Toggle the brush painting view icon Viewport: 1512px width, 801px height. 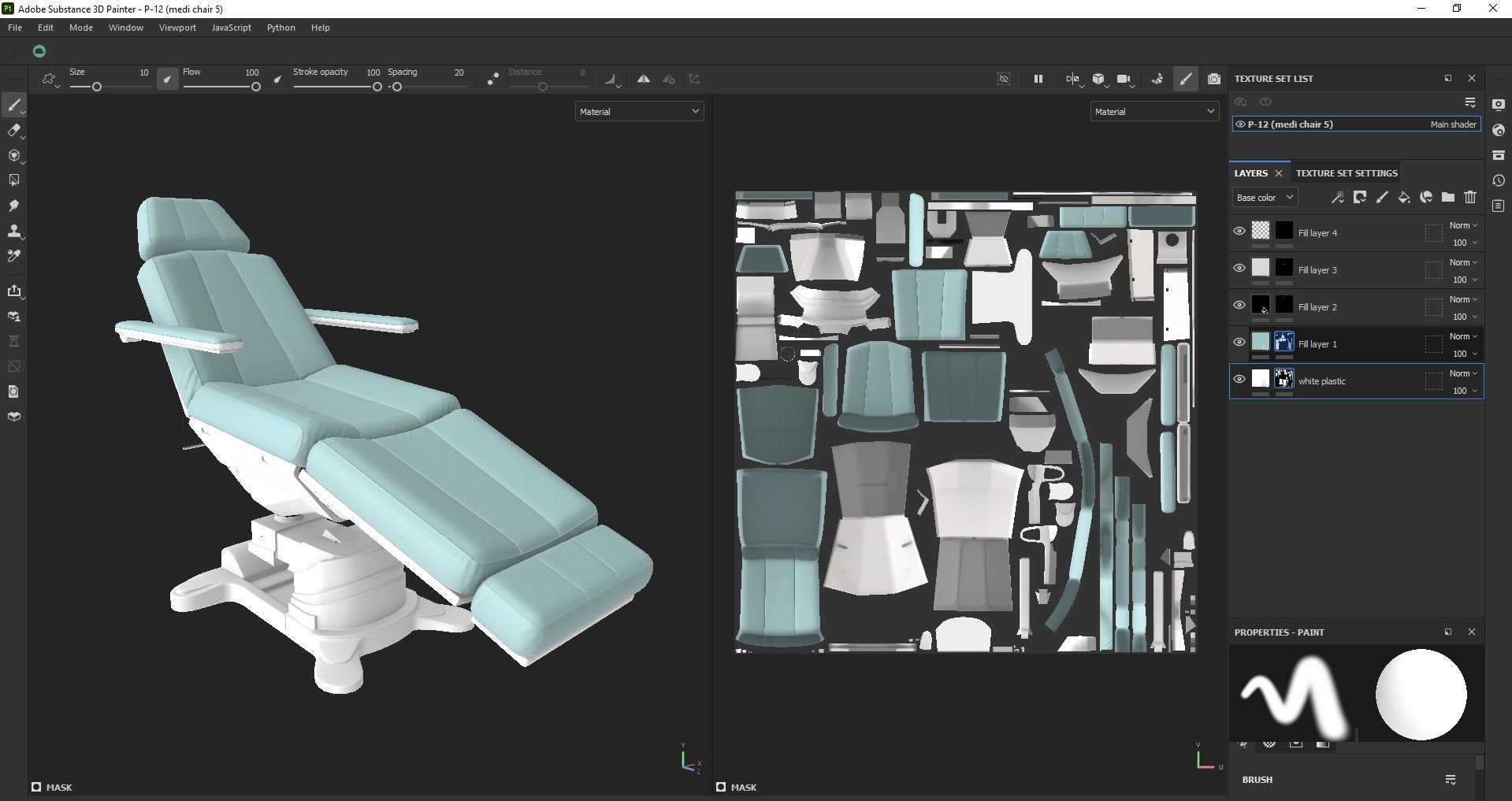tap(1186, 79)
